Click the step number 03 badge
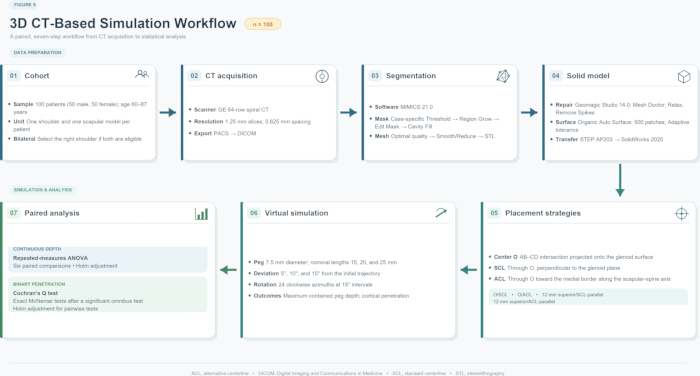The height and width of the screenshot is (376, 700). click(x=375, y=75)
